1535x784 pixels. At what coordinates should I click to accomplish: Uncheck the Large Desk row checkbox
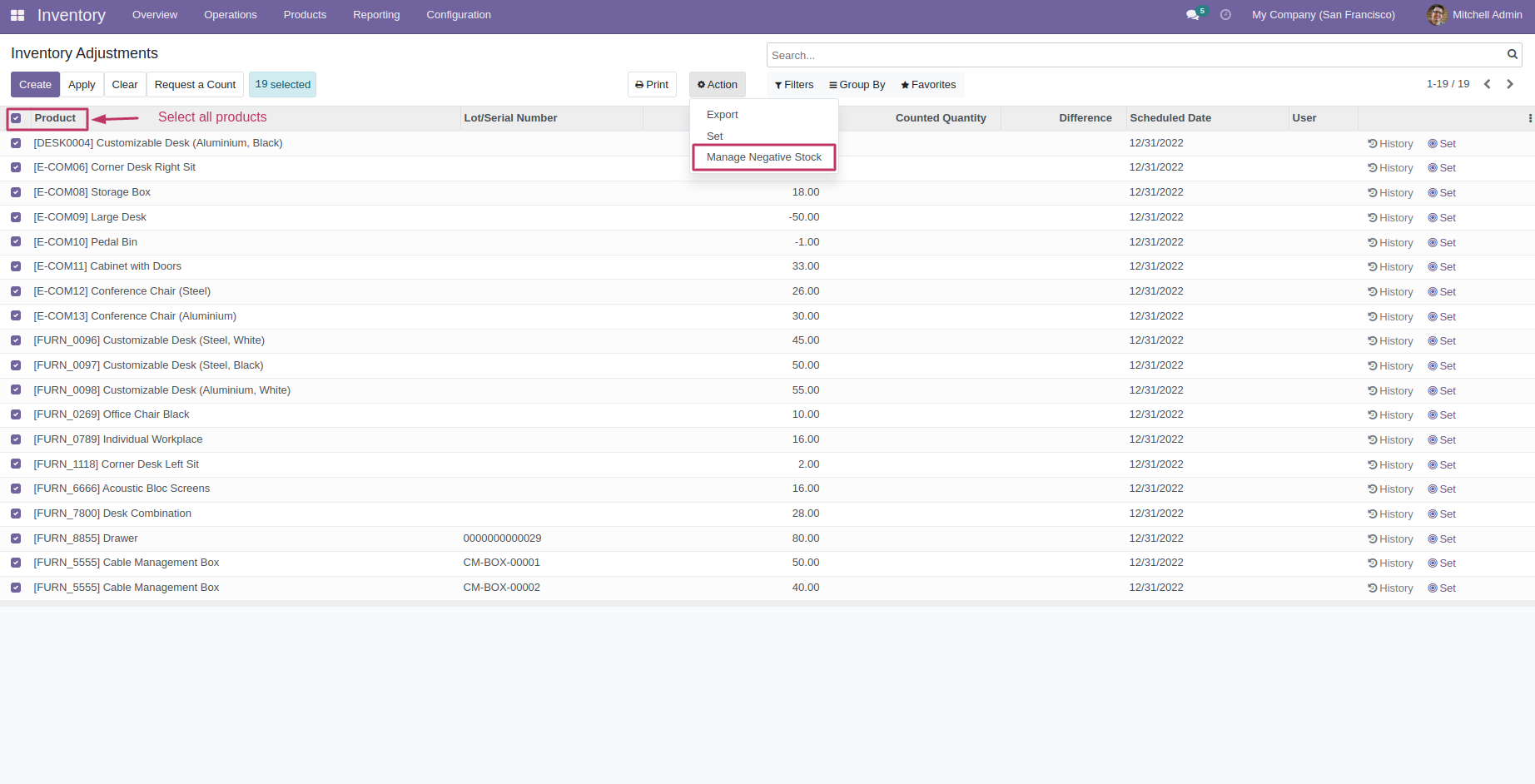coord(16,217)
